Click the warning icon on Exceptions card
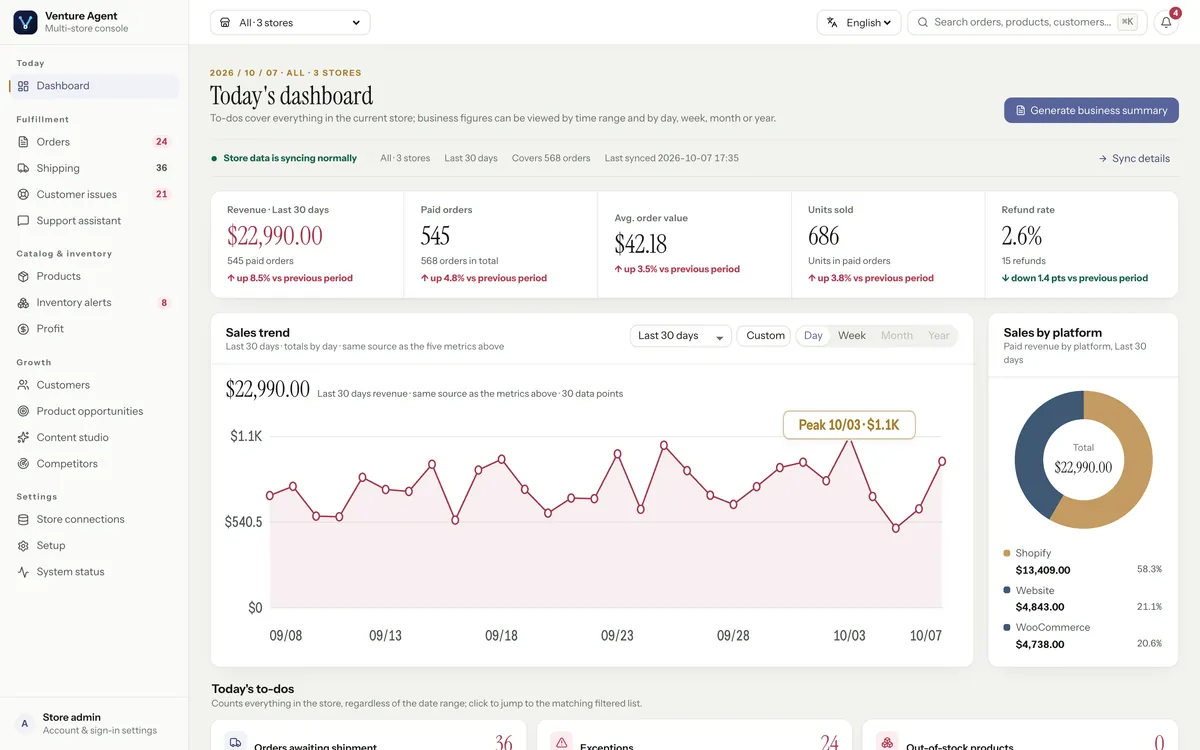 562,743
